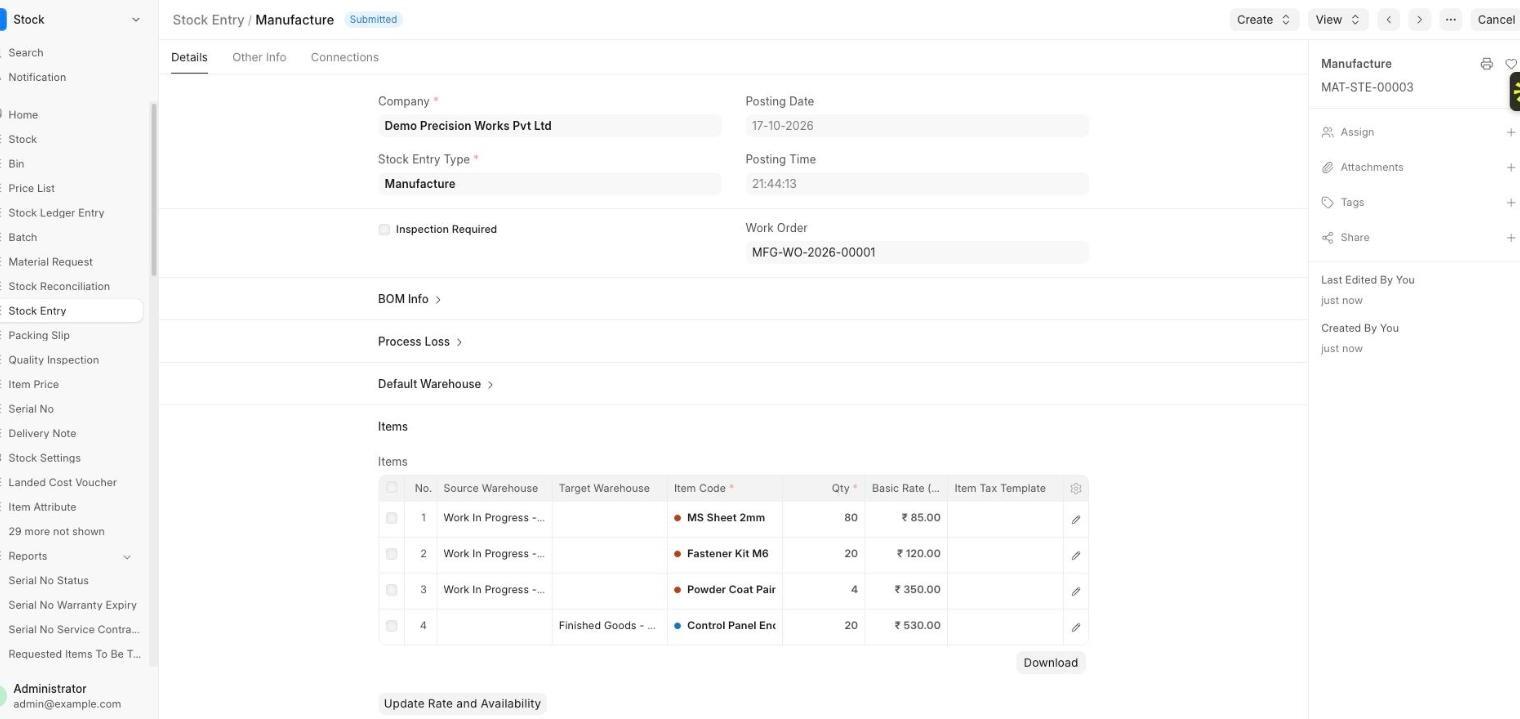Download the Items table

[1050, 663]
